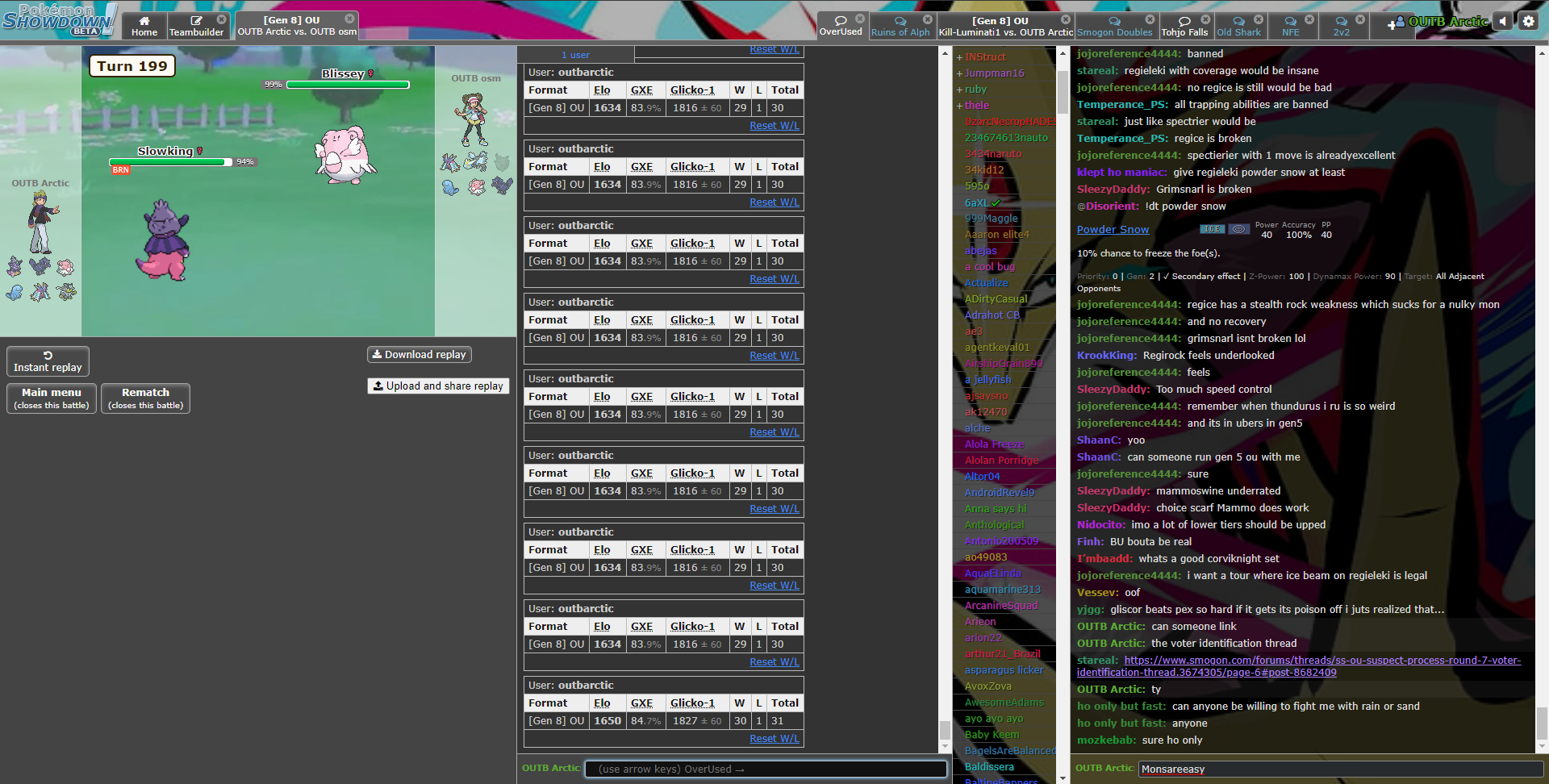Open the Tohjo Falls chat tab

click(1184, 26)
